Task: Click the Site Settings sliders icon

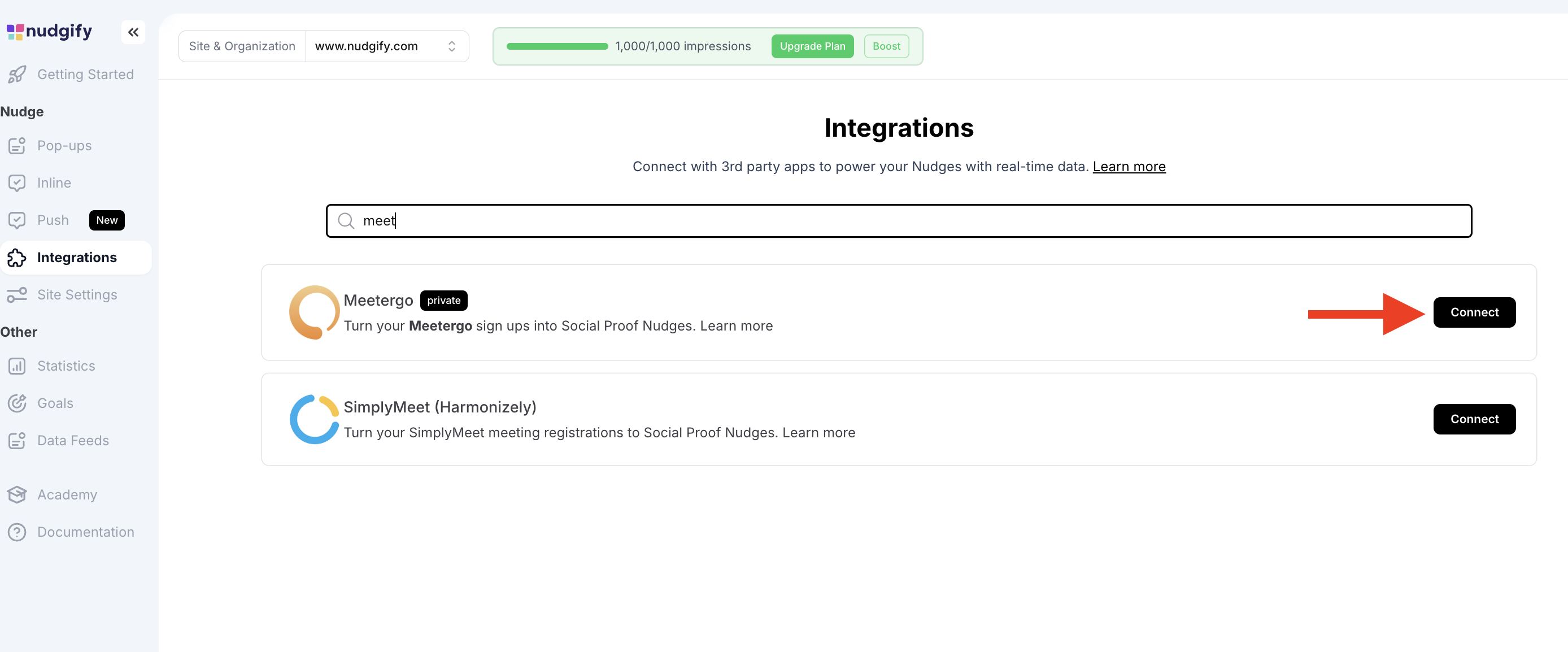Action: pyautogui.click(x=17, y=295)
